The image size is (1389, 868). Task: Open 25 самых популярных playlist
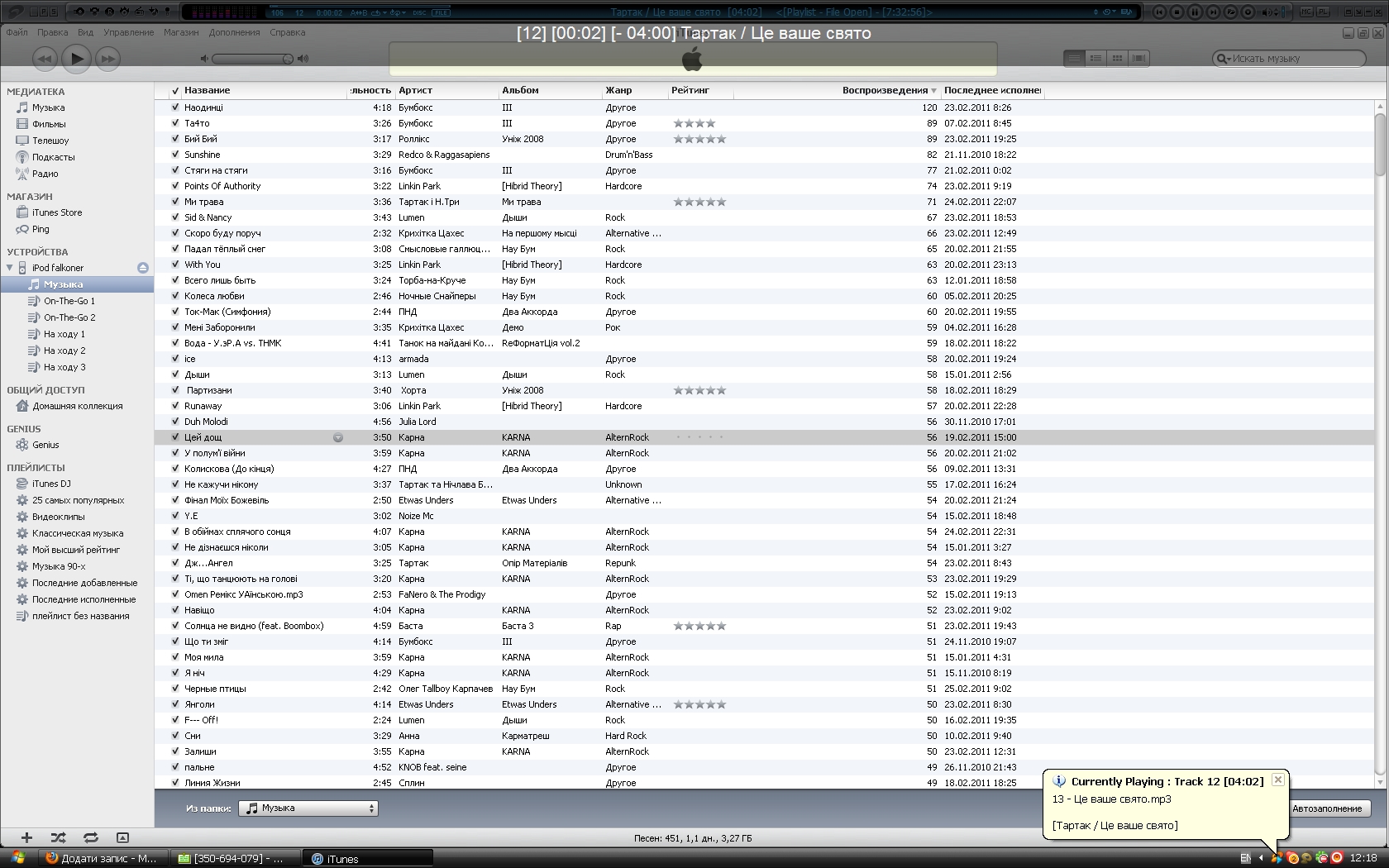[70, 500]
